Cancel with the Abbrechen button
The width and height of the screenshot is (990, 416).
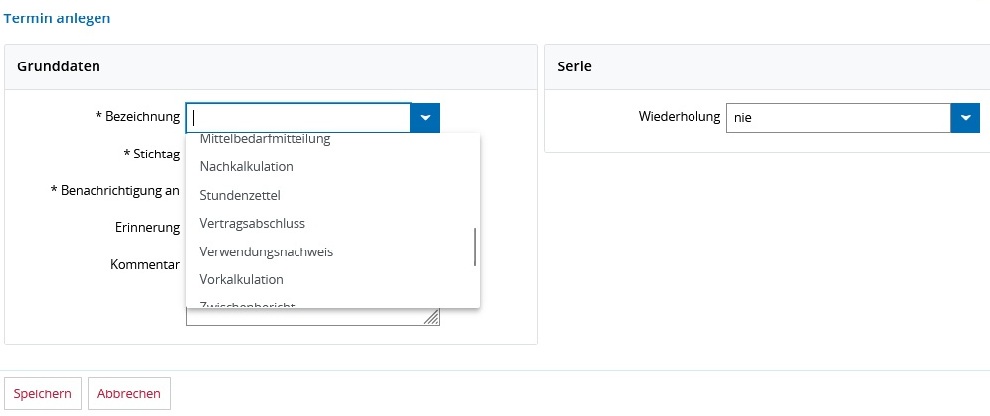pos(129,394)
